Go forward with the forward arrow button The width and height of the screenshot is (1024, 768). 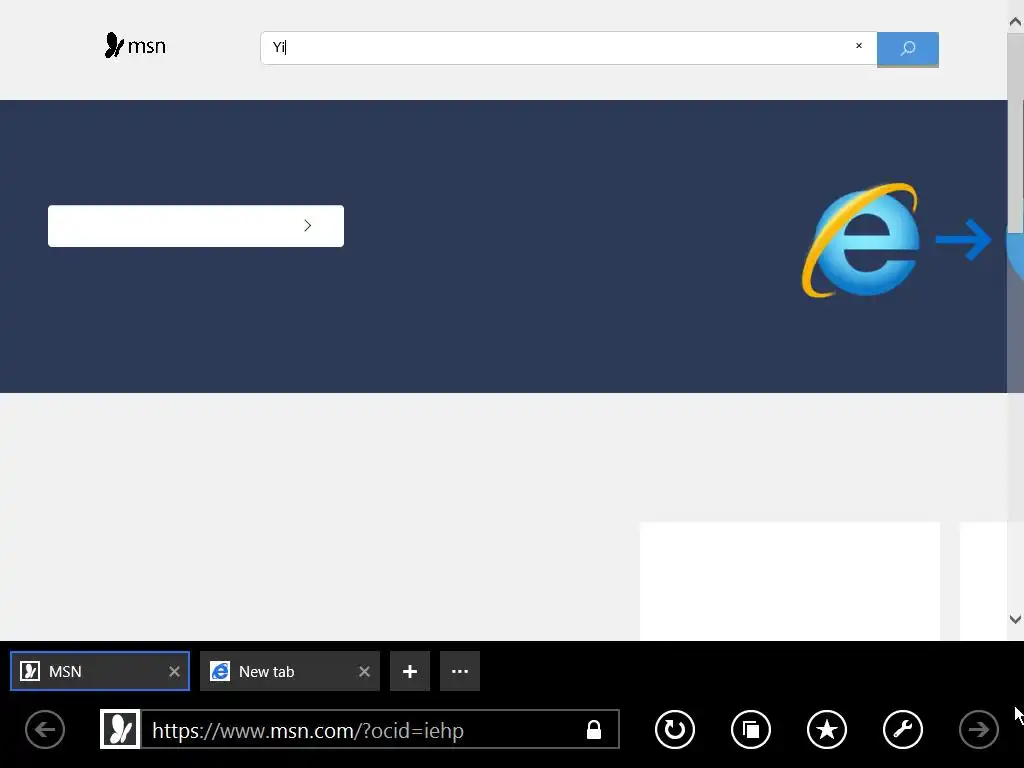979,729
